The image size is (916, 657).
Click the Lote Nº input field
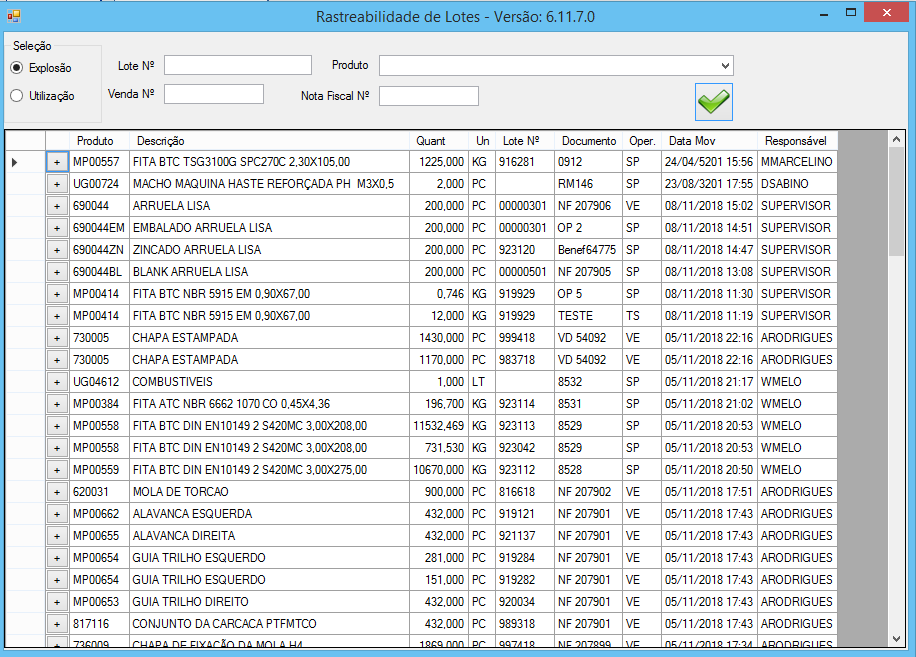click(x=238, y=65)
